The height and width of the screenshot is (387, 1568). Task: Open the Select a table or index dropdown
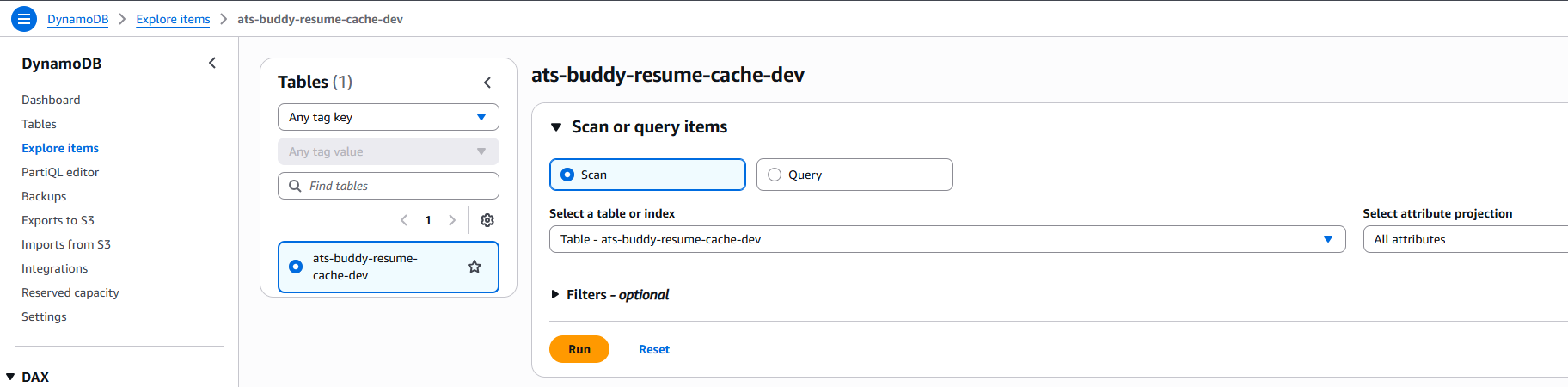pos(946,239)
